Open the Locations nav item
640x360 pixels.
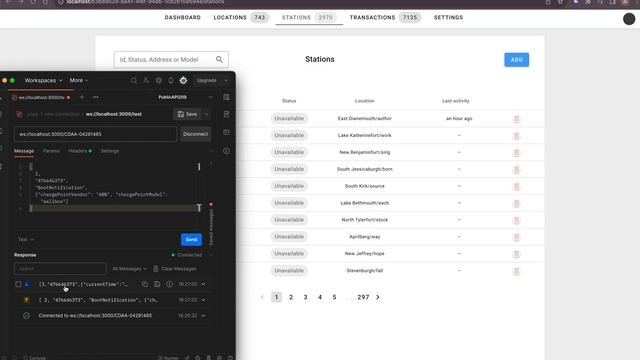click(x=241, y=18)
